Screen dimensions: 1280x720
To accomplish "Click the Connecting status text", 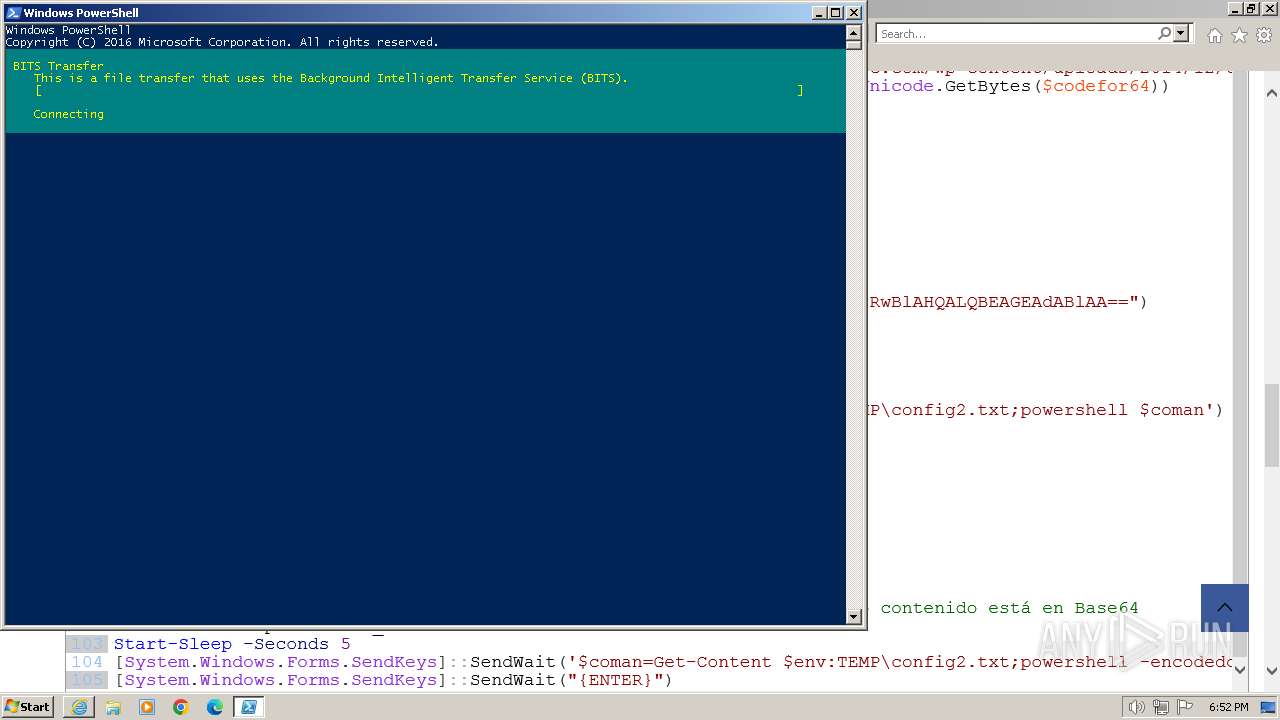I will tap(68, 114).
